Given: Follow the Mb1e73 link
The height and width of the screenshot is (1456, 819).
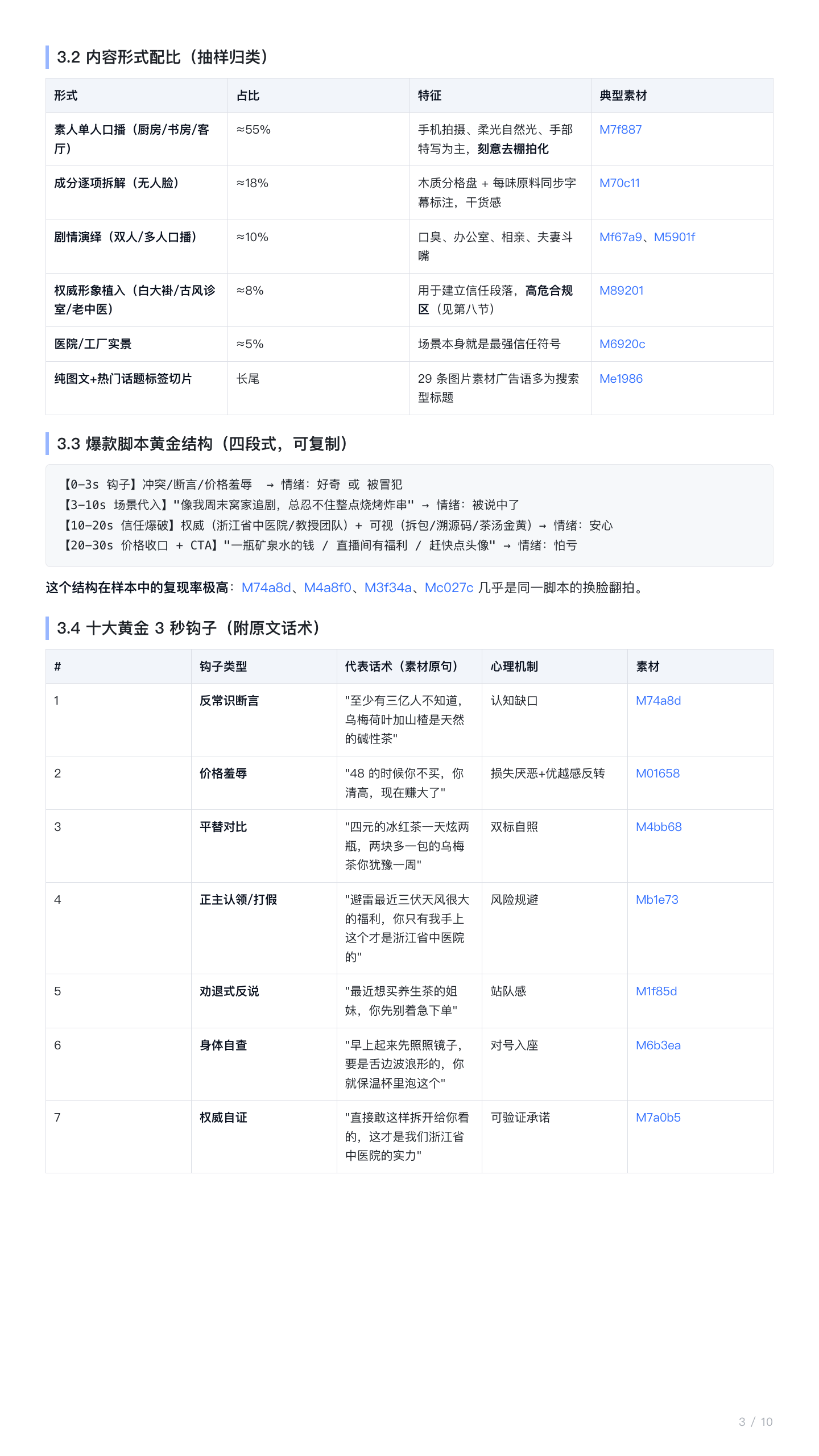Looking at the screenshot, I should tap(657, 900).
